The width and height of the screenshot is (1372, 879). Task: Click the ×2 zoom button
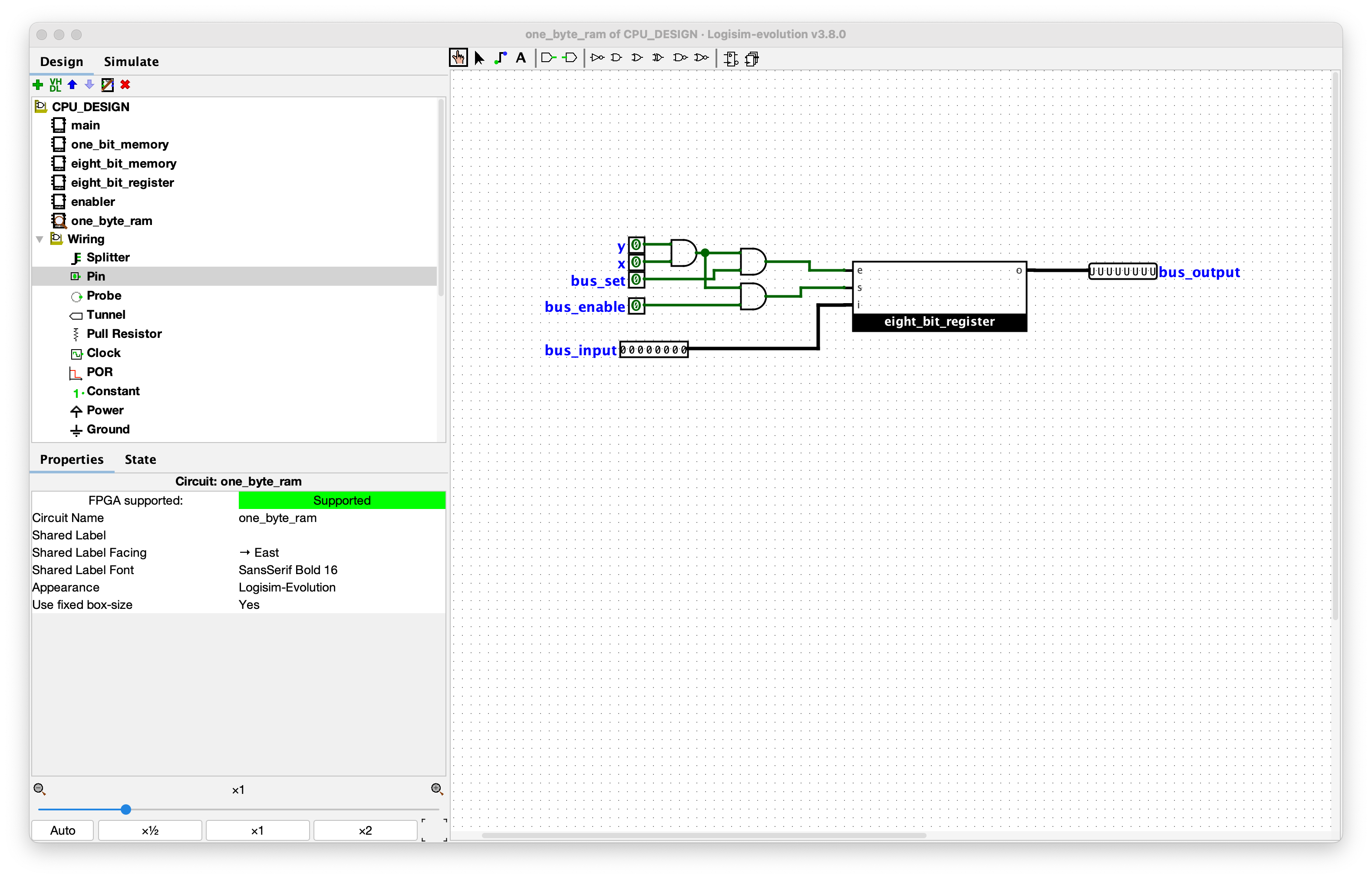(x=365, y=830)
